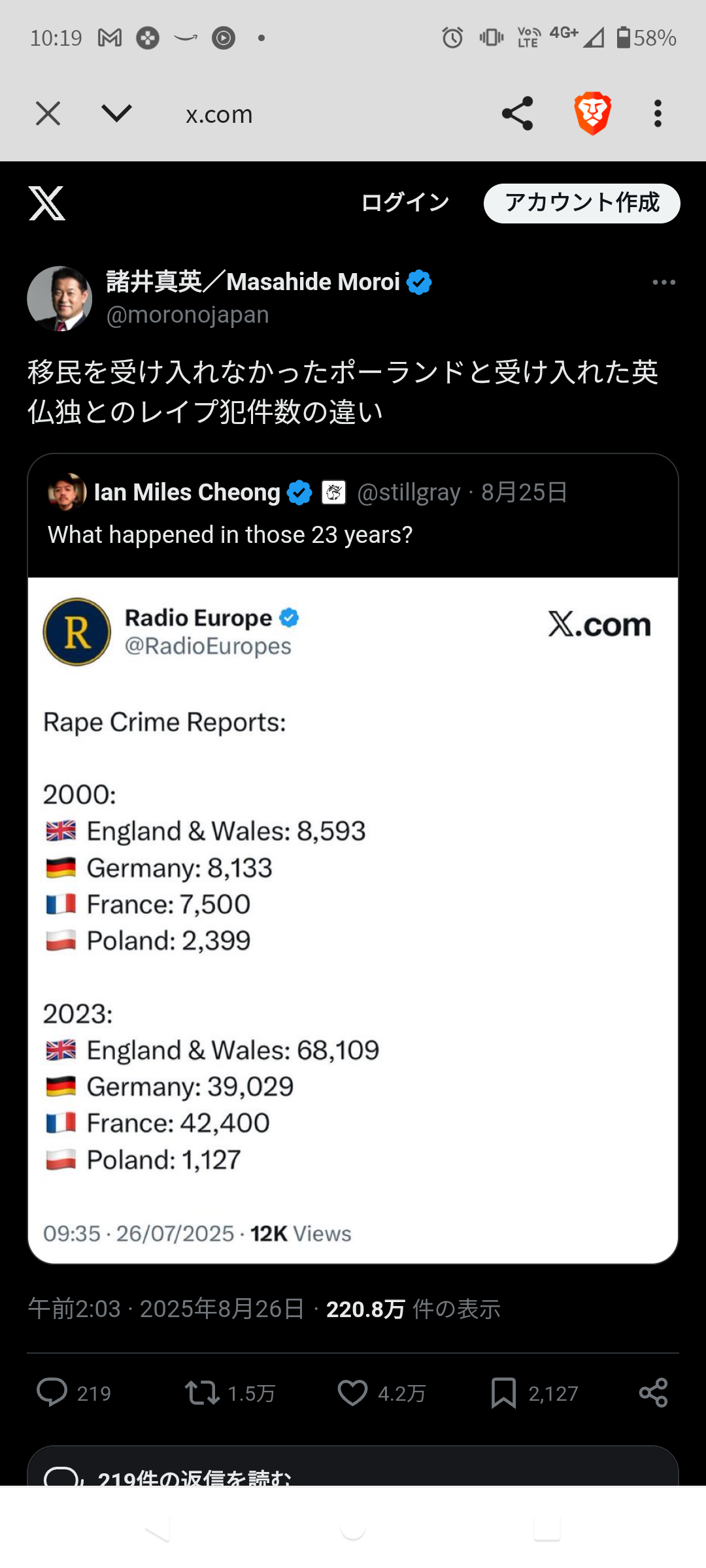The width and height of the screenshot is (706, 1568).
Task: Bookmark the post with bookmark icon
Action: [x=503, y=1392]
